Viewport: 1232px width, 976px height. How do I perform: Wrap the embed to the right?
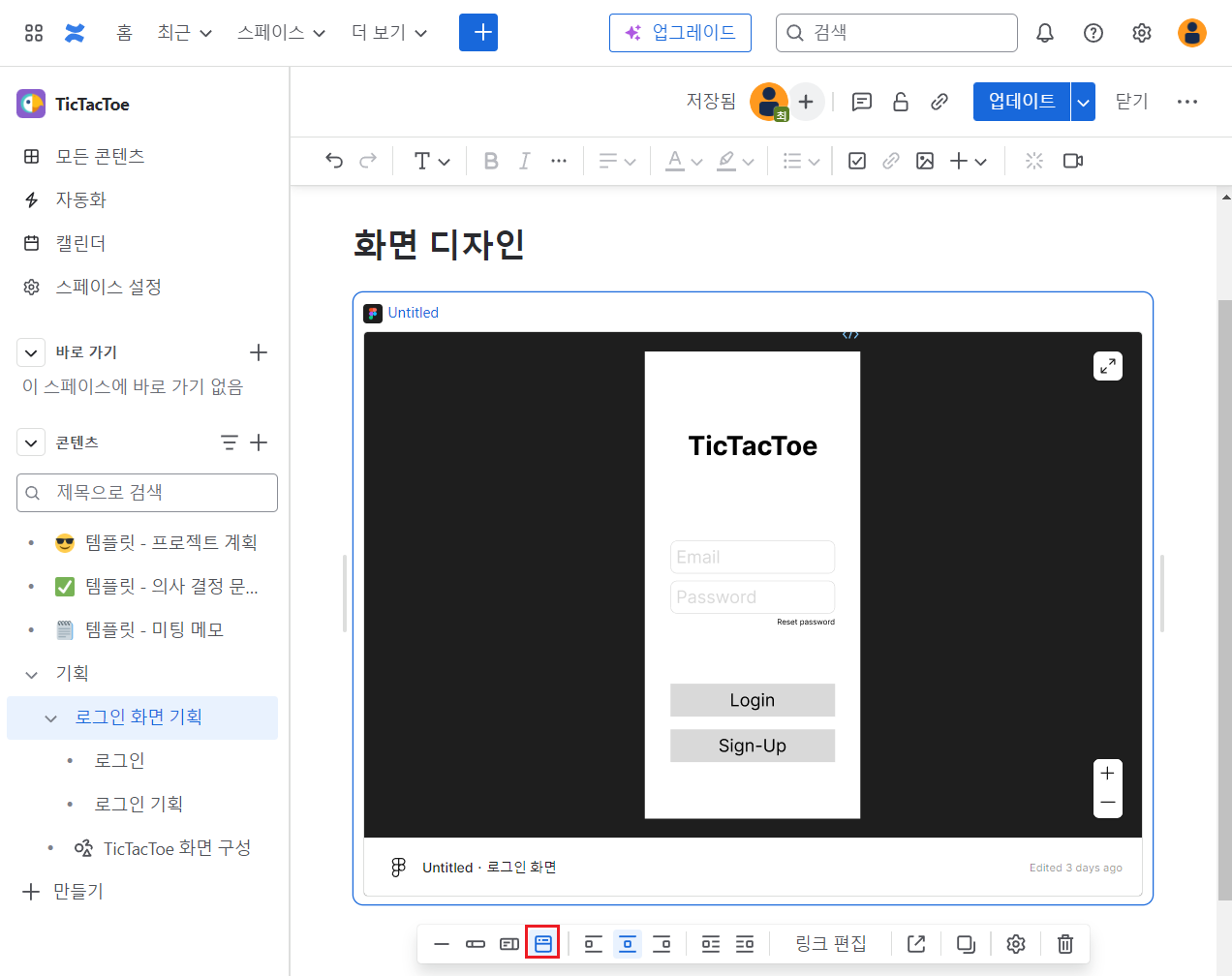click(745, 944)
